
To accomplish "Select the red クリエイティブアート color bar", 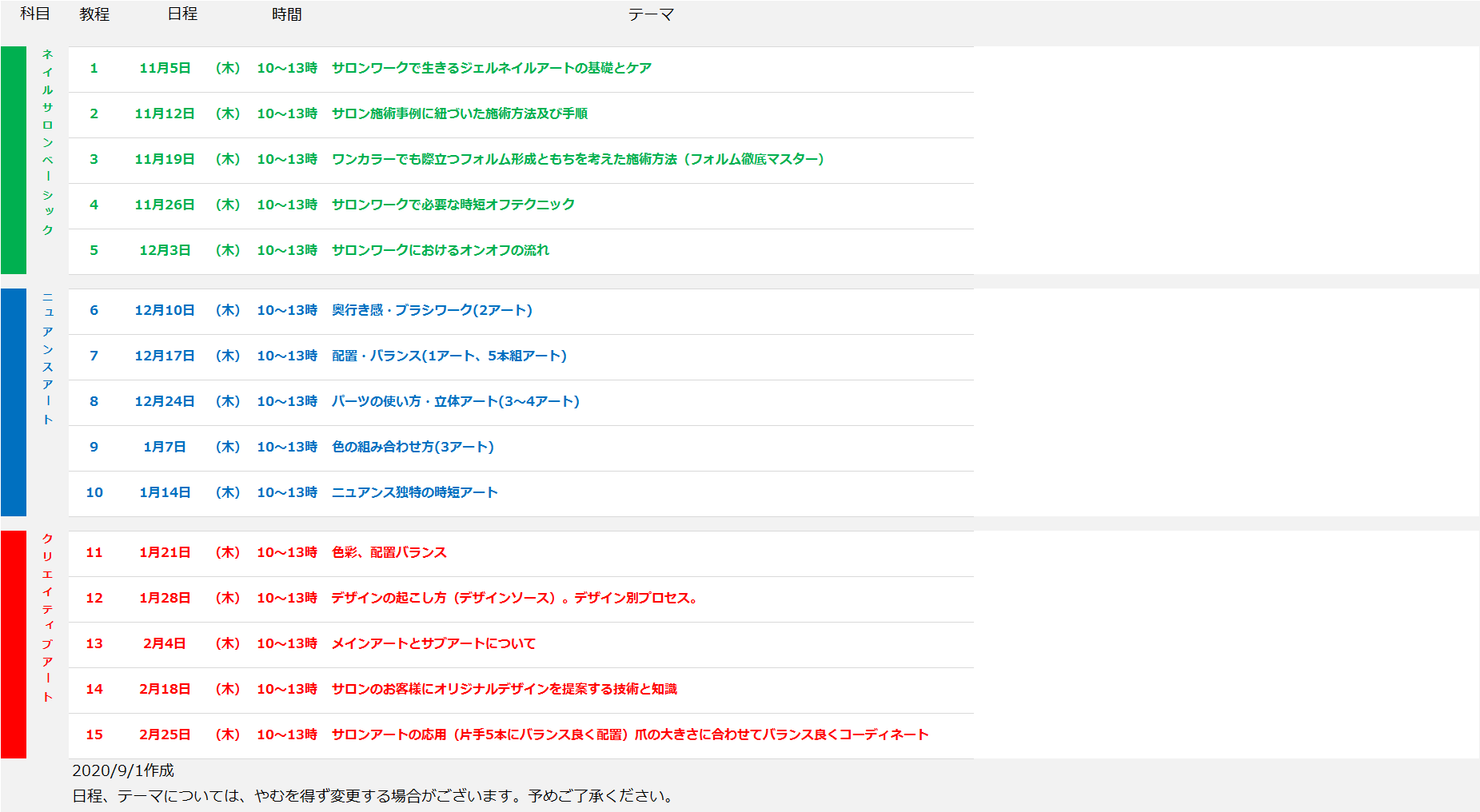I will tap(14, 644).
